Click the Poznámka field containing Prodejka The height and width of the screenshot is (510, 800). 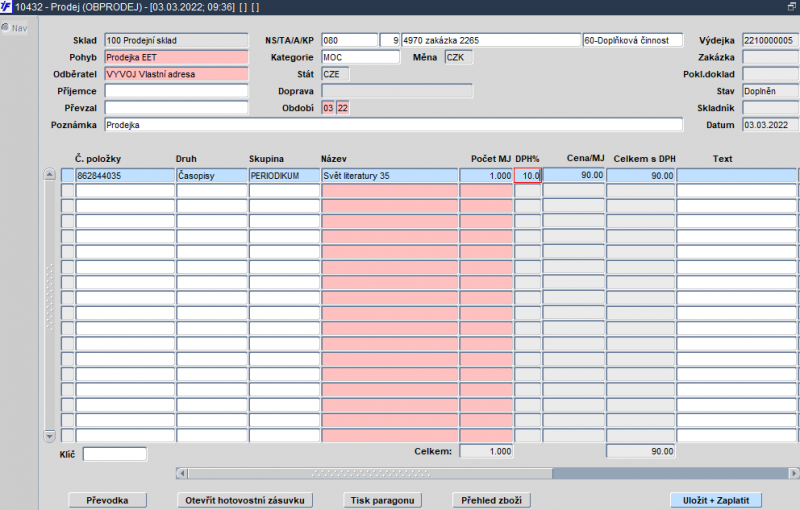click(393, 124)
